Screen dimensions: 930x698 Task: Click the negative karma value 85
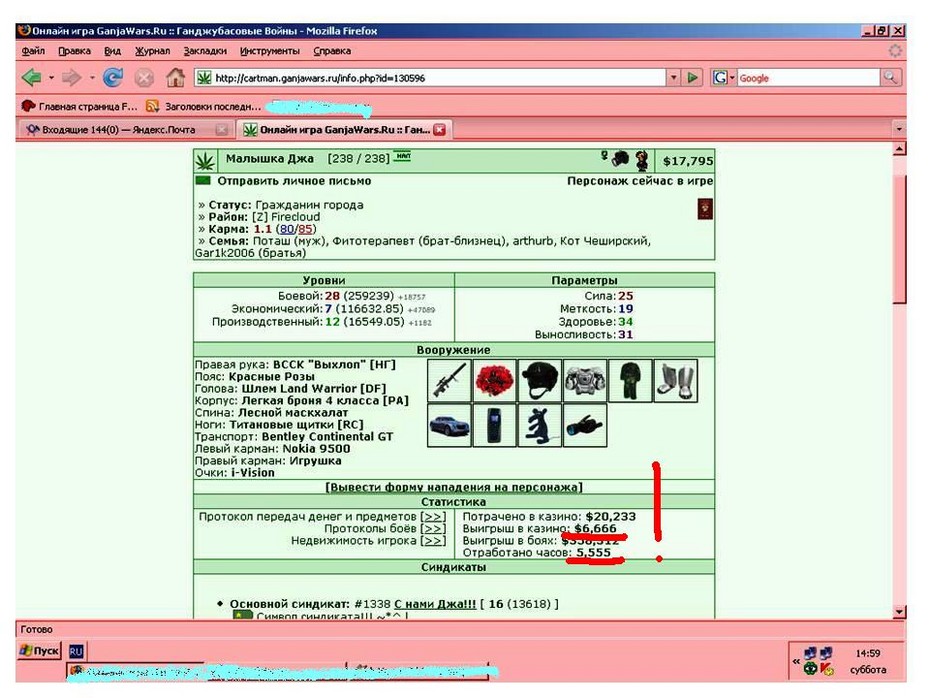coord(305,229)
